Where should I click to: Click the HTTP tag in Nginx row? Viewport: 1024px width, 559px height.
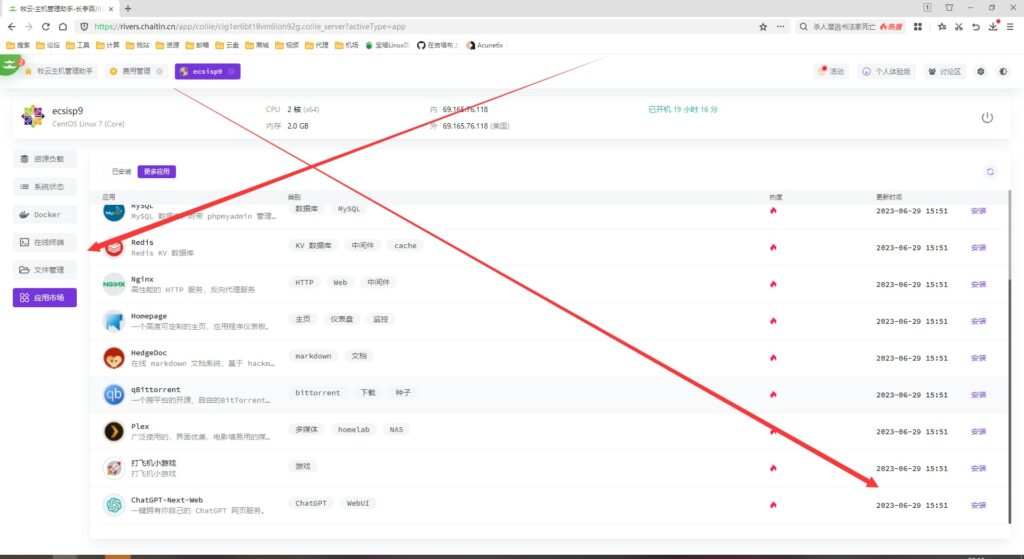[304, 283]
